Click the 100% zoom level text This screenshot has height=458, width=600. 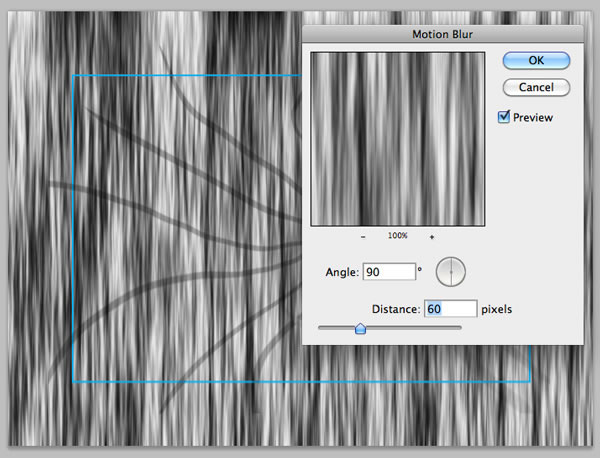398,236
